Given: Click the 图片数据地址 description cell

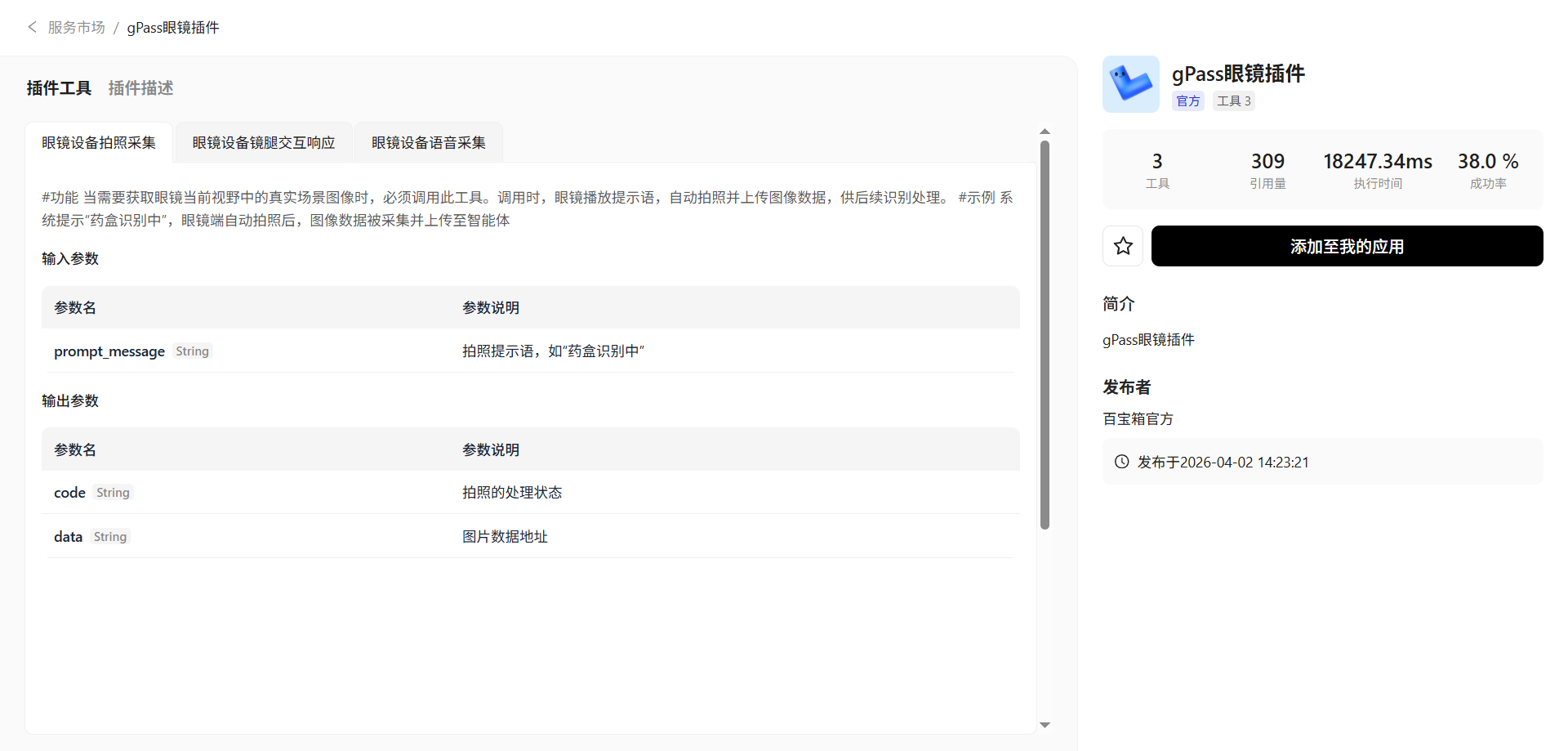Looking at the screenshot, I should coord(505,536).
